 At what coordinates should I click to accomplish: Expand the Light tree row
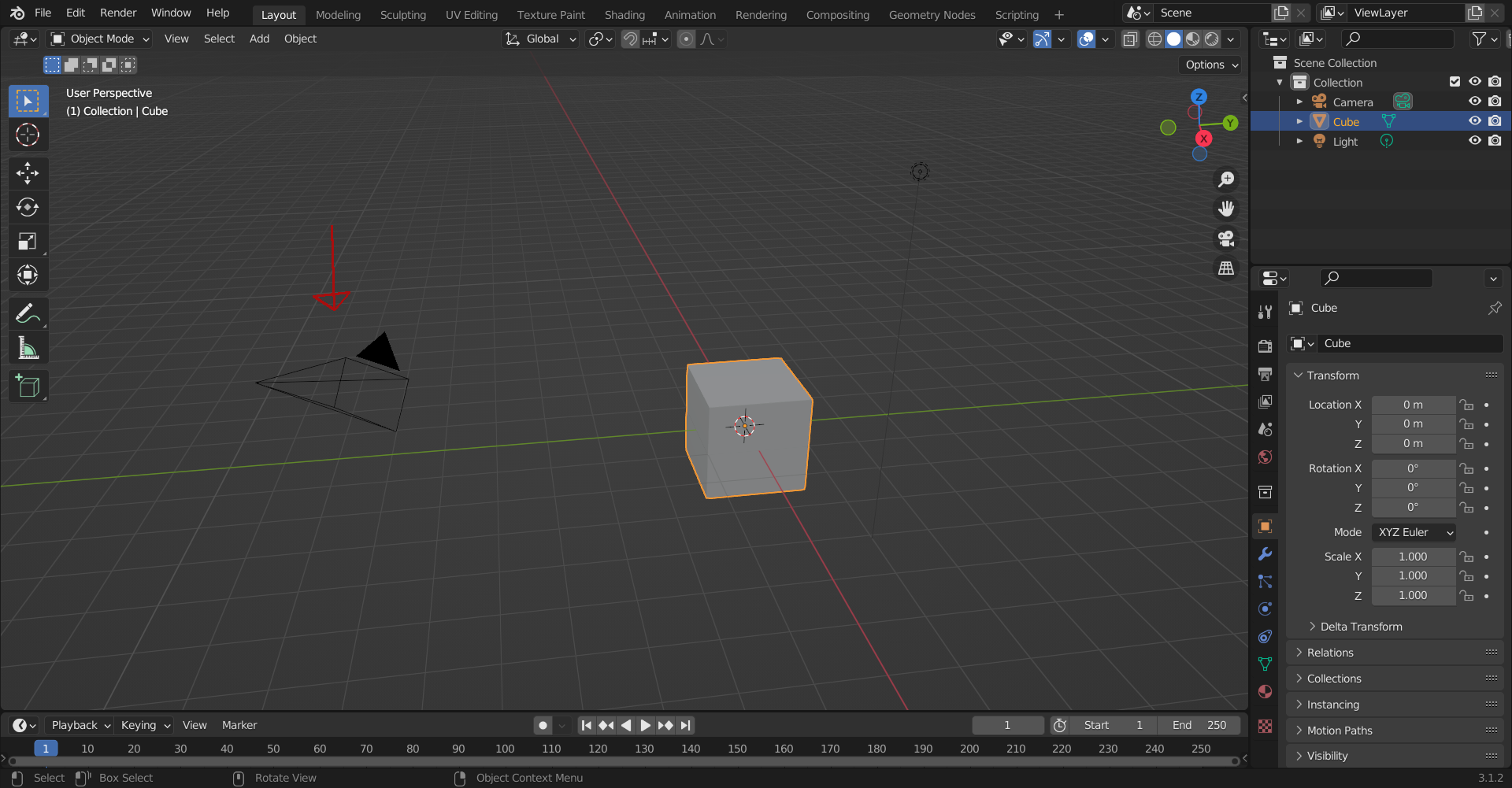click(x=1299, y=141)
